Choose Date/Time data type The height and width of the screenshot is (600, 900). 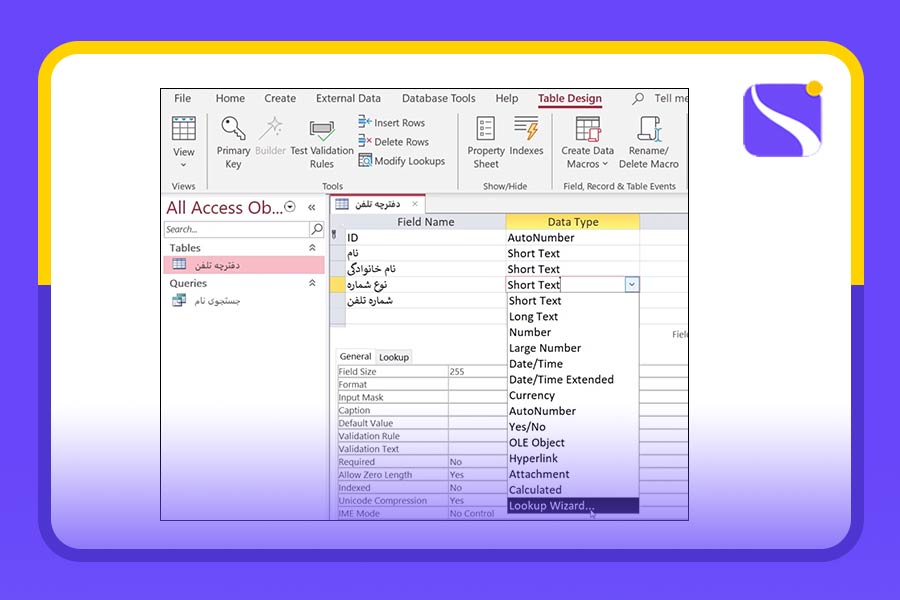[x=573, y=363]
